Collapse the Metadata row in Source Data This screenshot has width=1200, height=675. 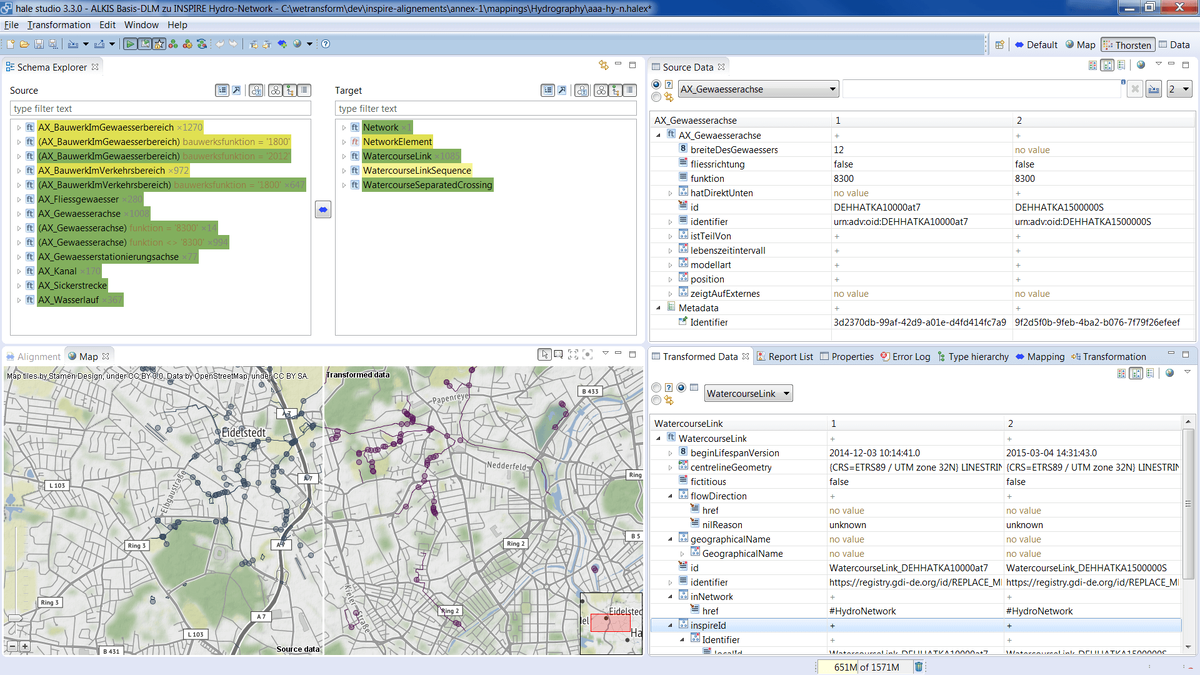(x=657, y=308)
